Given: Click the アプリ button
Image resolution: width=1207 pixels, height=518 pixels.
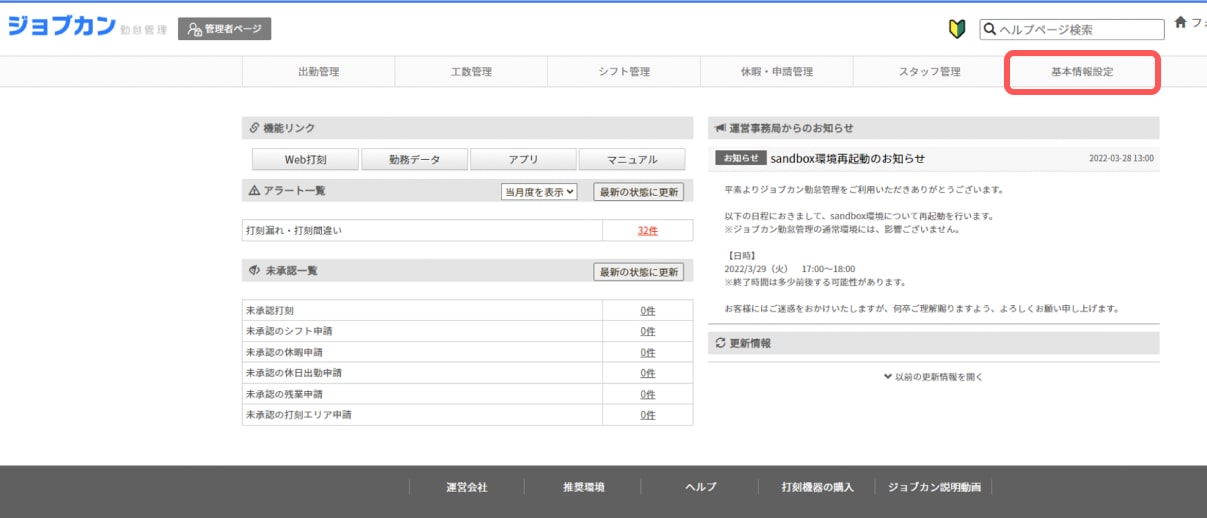Looking at the screenshot, I should (523, 159).
